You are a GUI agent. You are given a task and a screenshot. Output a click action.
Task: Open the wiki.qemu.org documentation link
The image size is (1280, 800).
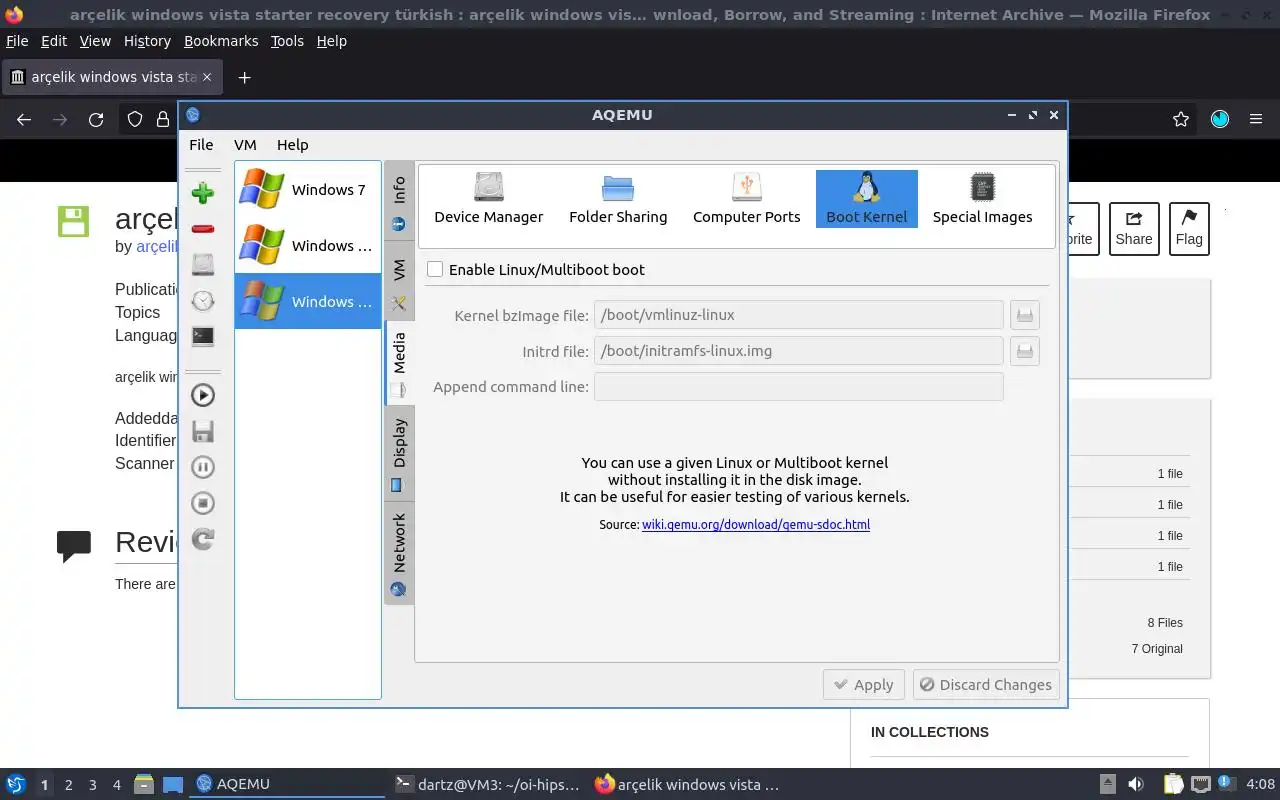tap(756, 524)
